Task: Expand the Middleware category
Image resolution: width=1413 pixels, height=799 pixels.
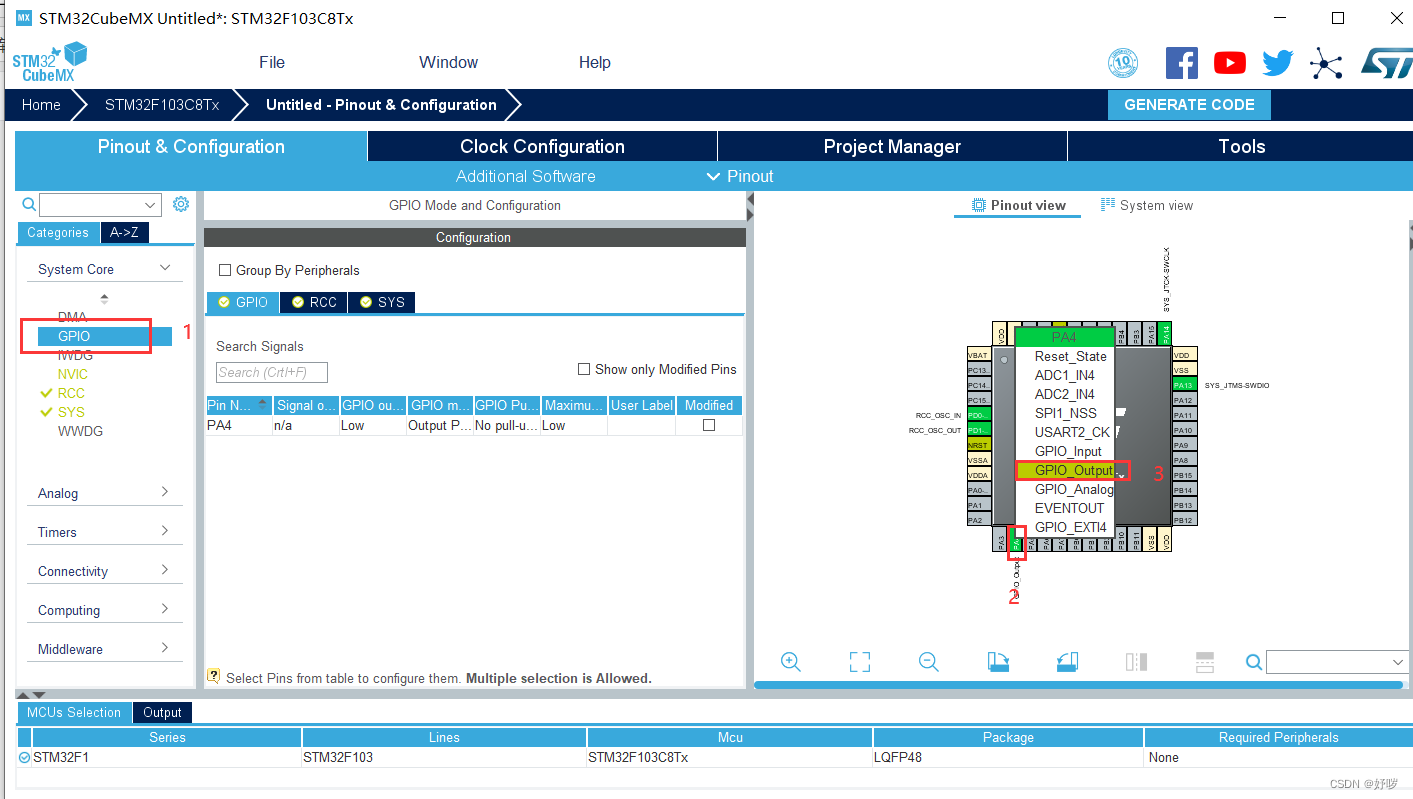Action: [x=165, y=648]
